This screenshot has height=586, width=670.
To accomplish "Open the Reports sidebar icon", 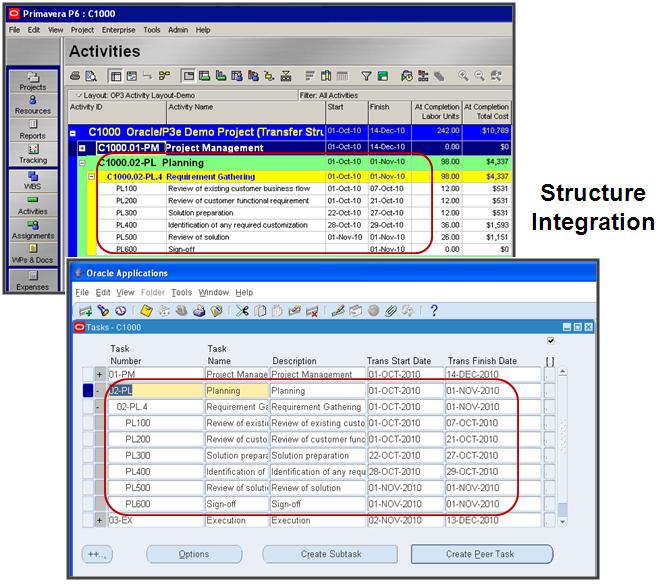I will (33, 130).
